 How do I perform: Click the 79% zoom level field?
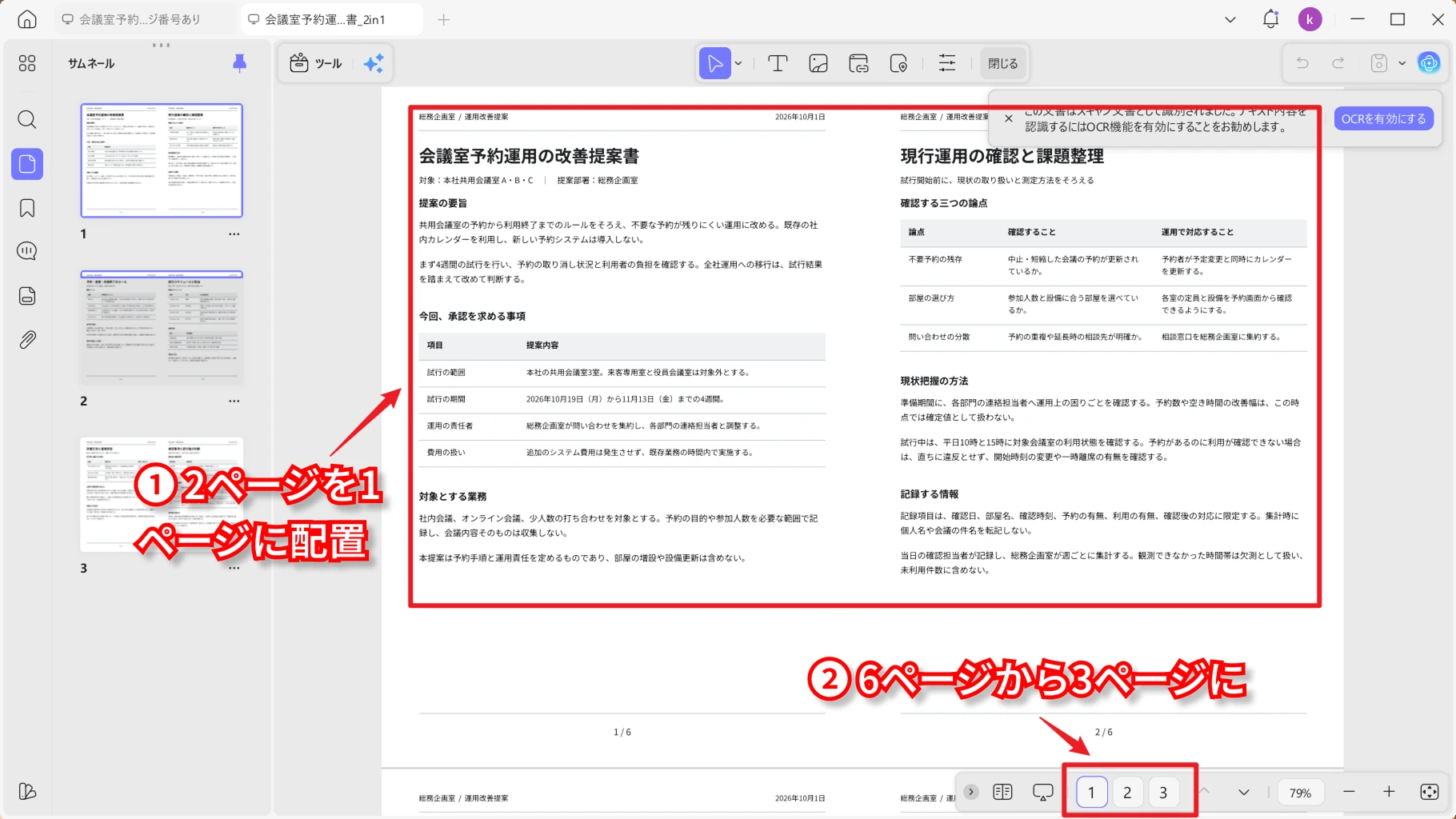(1300, 793)
